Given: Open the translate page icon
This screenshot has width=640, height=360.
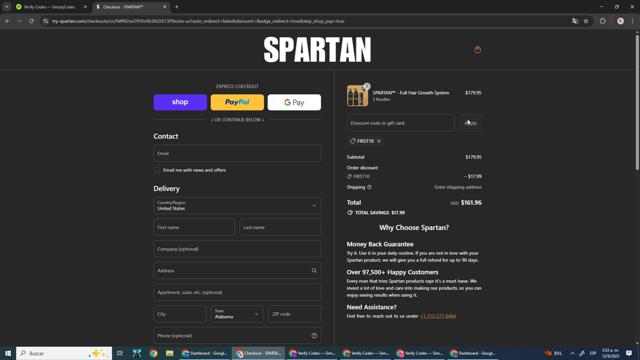Looking at the screenshot, I should tap(575, 21).
